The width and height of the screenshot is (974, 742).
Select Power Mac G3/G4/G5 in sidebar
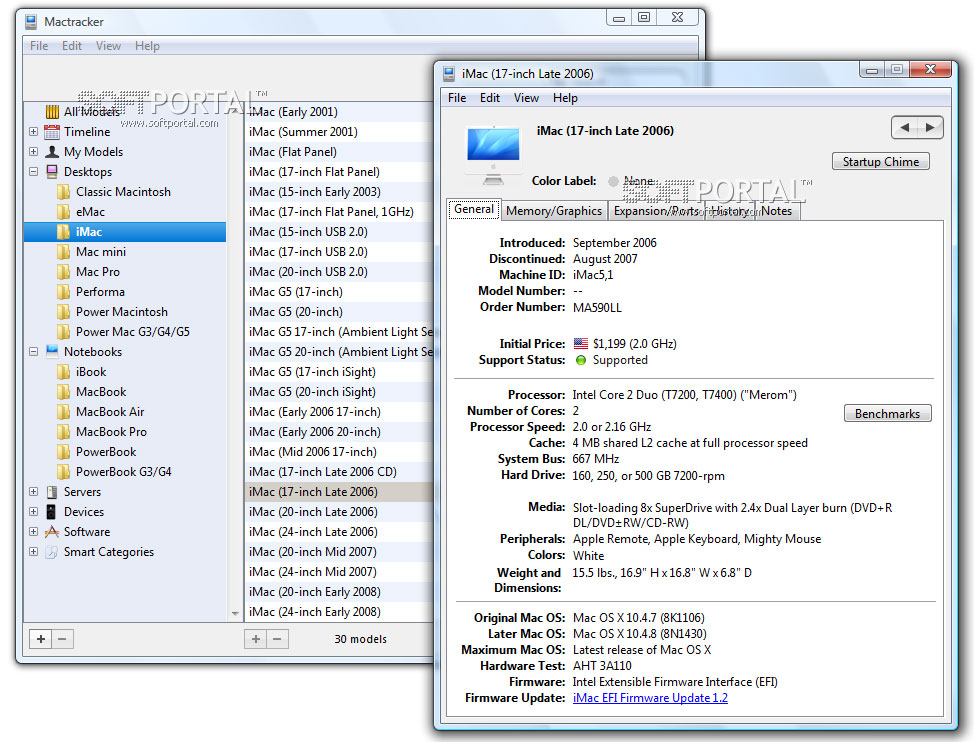[x=132, y=332]
